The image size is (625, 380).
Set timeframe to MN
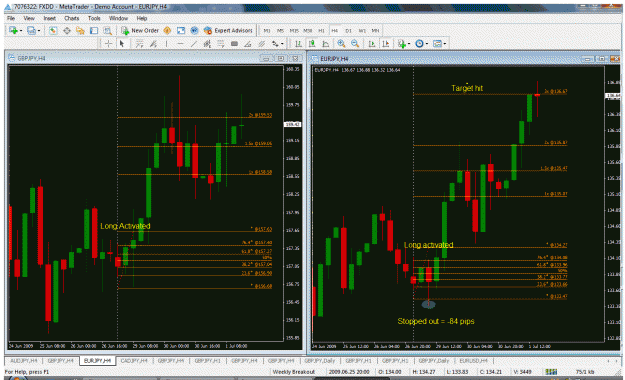pyautogui.click(x=375, y=31)
